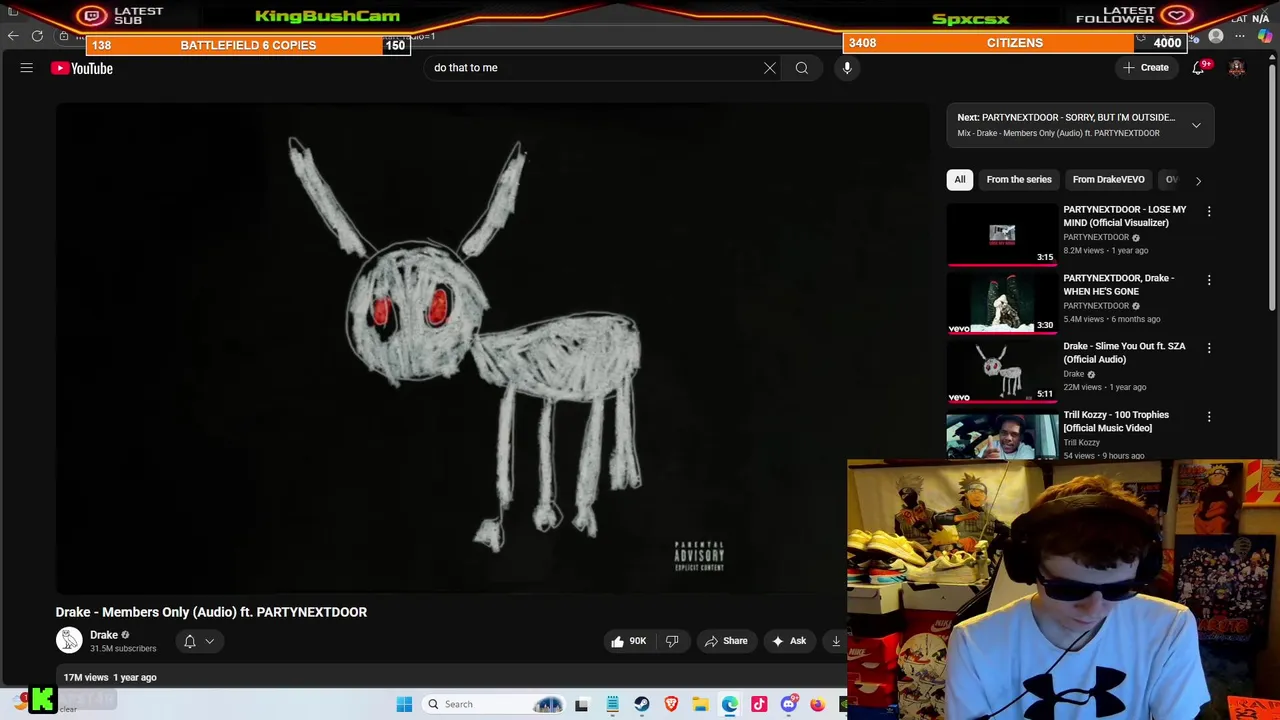Share the video

point(727,641)
